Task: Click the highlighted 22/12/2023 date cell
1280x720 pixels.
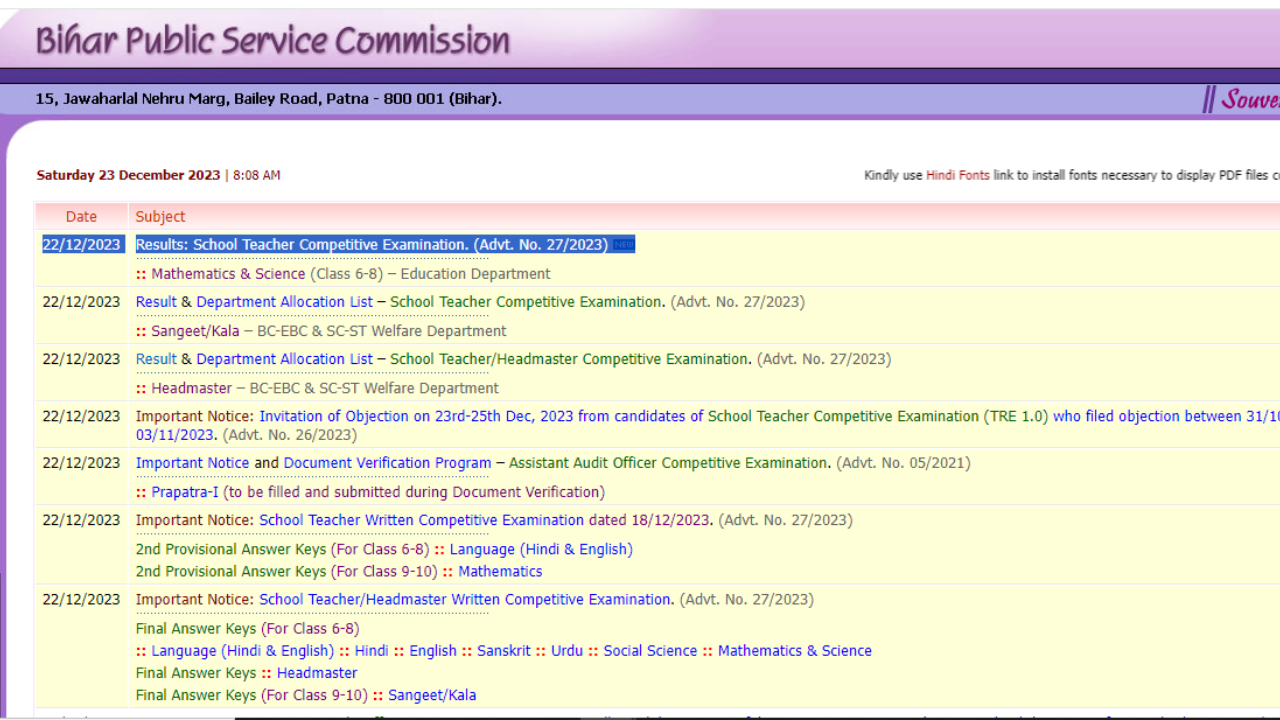Action: [81, 245]
